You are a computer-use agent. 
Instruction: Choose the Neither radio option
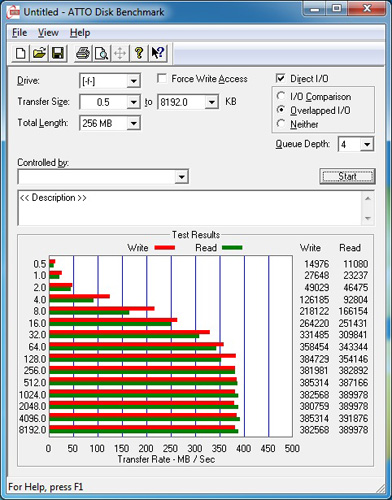coord(281,124)
